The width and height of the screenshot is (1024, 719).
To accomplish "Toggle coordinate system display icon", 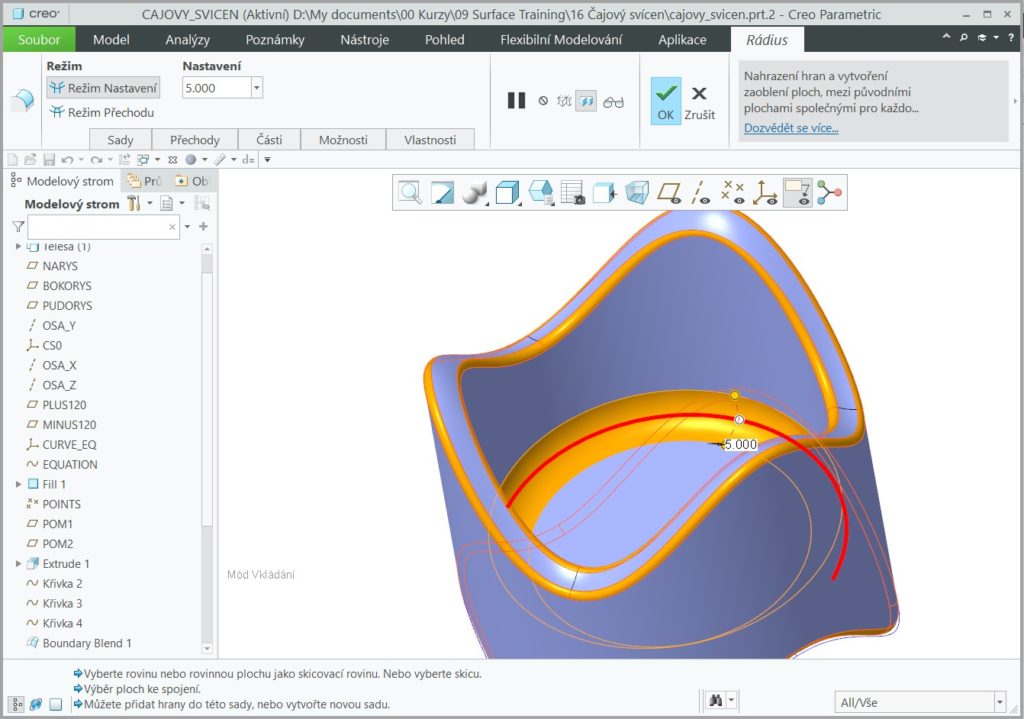I will click(x=766, y=193).
